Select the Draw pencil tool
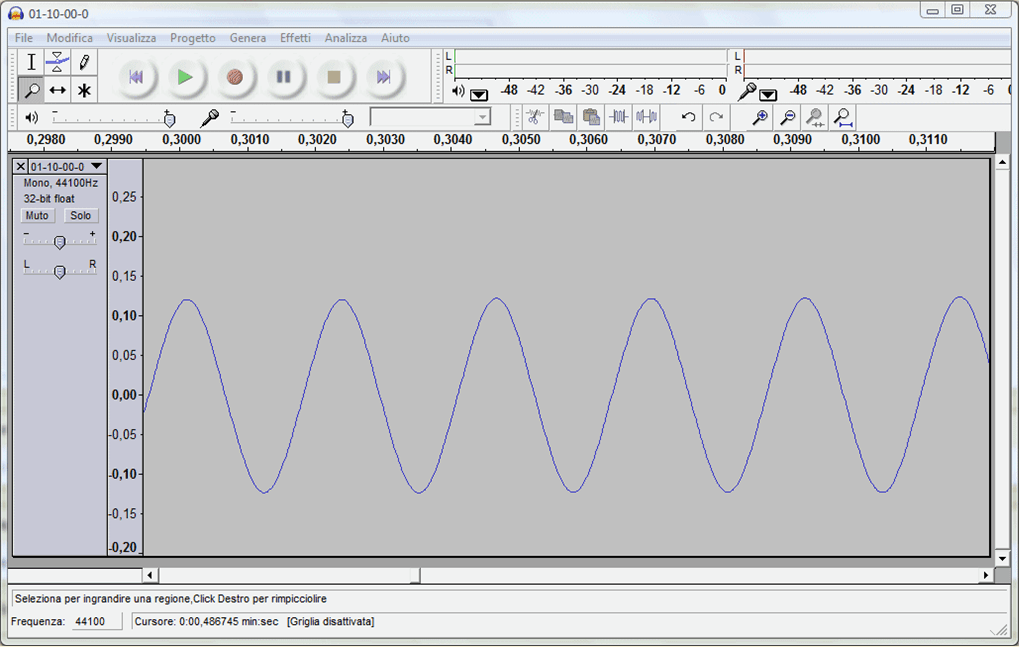The height and width of the screenshot is (647, 1019). pos(84,62)
